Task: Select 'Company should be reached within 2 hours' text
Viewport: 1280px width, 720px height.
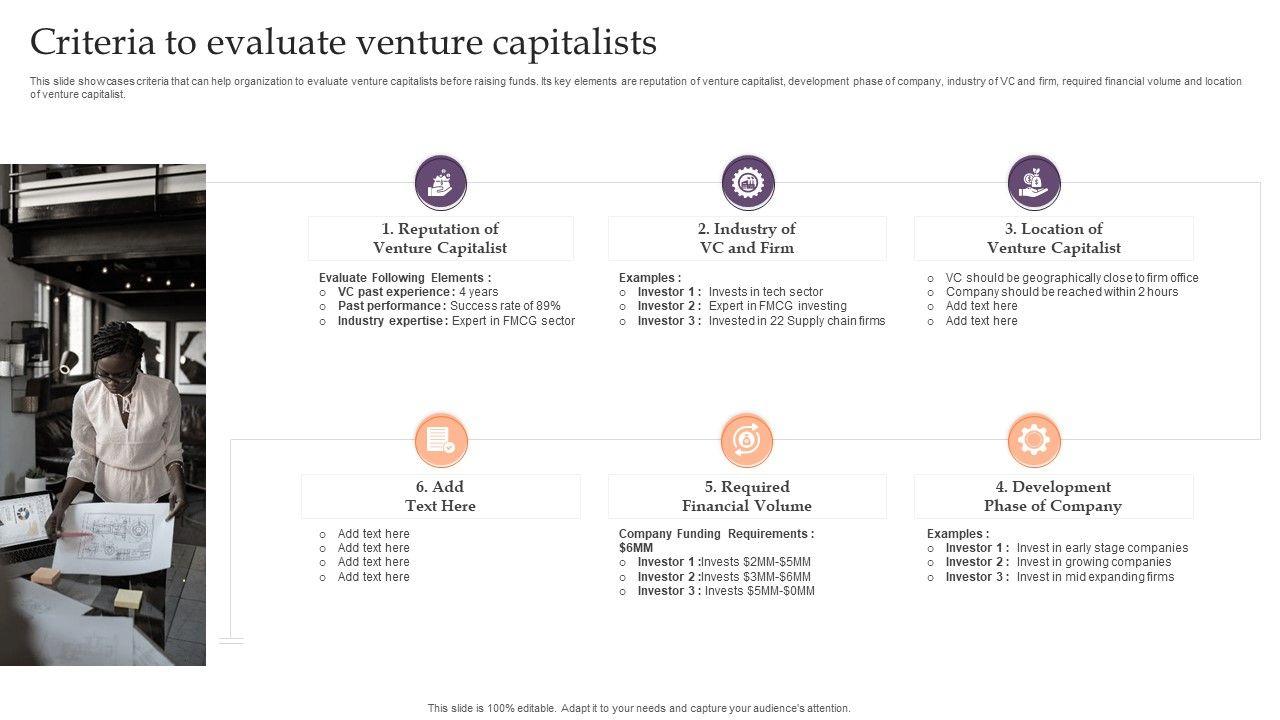Action: (x=1062, y=292)
